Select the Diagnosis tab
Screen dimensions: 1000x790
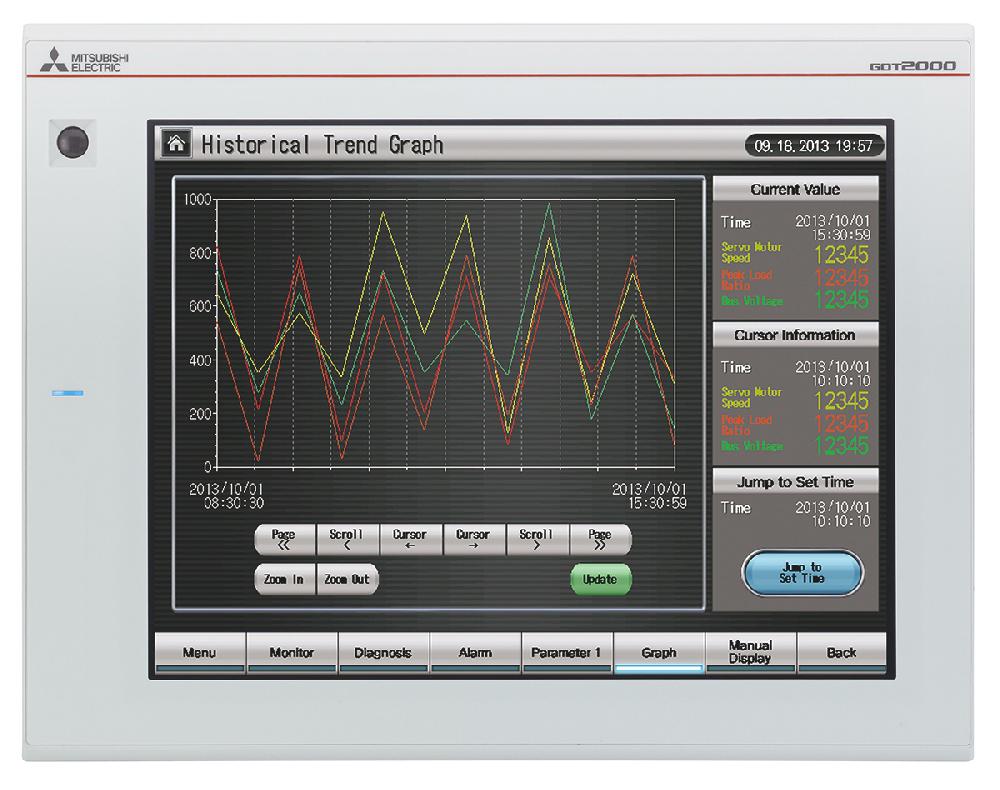383,653
